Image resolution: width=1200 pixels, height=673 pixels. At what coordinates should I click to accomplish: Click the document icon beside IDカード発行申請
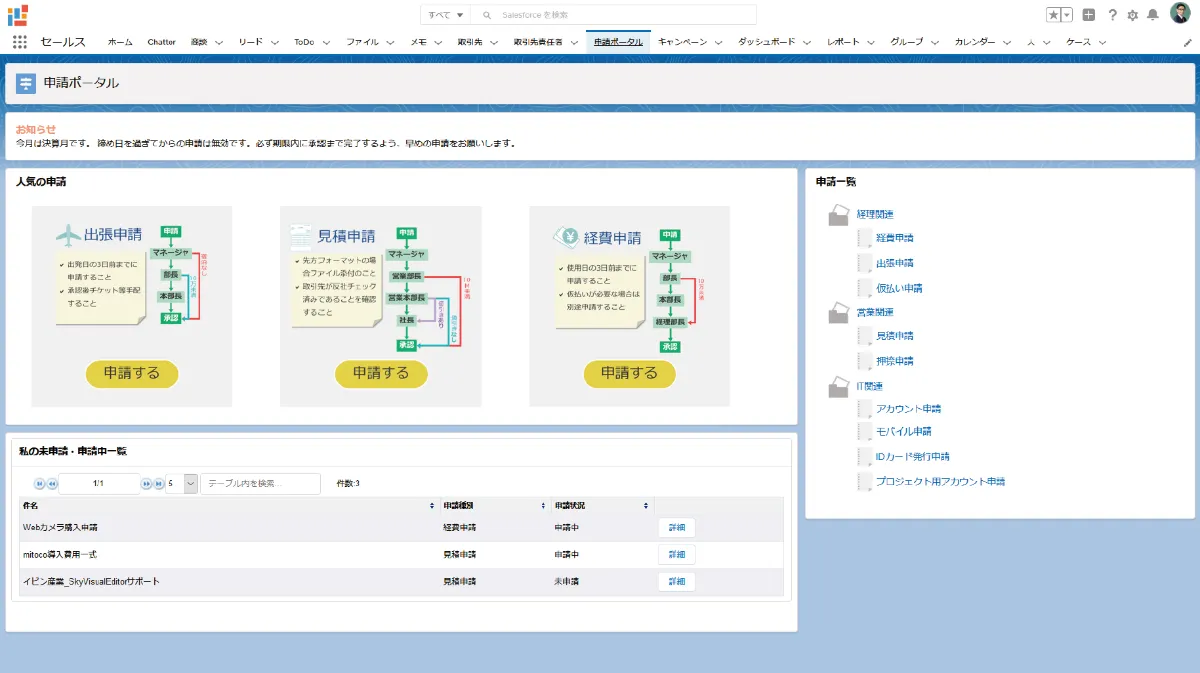pos(865,457)
